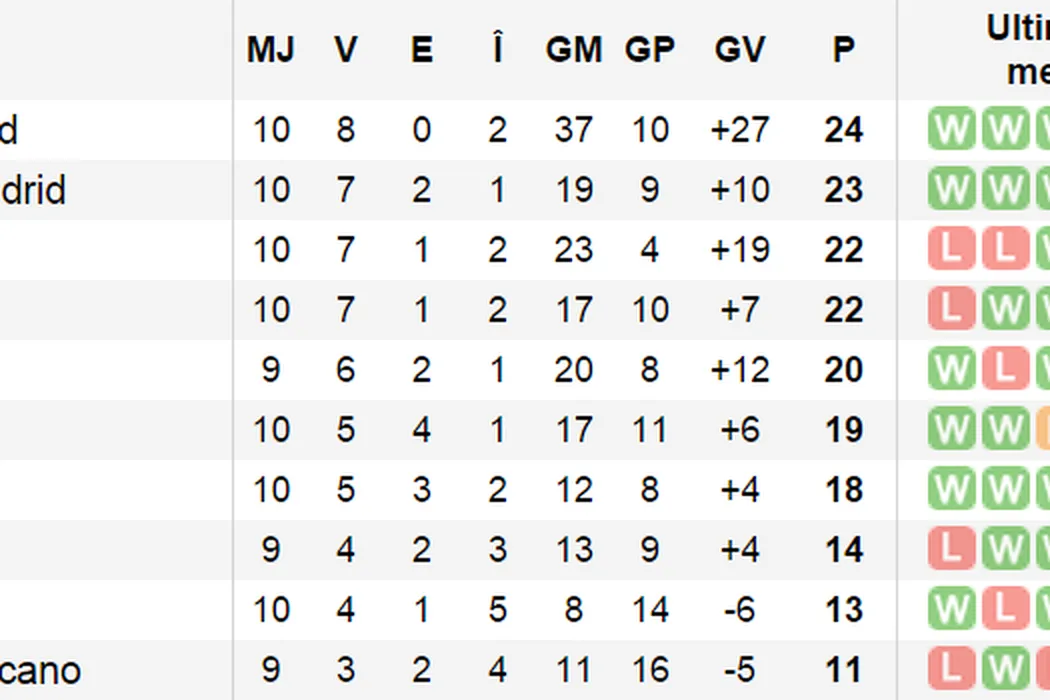Click the V wins column header
This screenshot has height=700, width=1050.
click(346, 50)
